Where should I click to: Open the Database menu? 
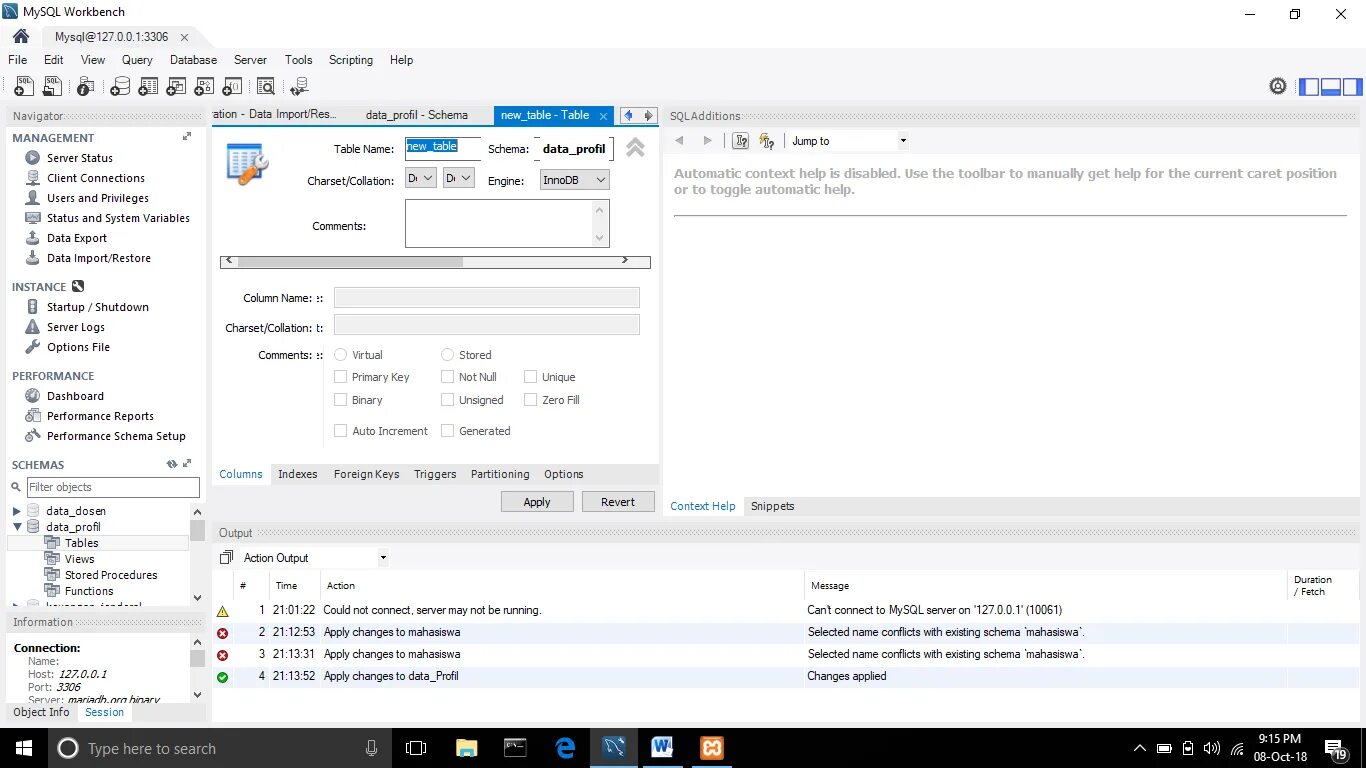193,60
